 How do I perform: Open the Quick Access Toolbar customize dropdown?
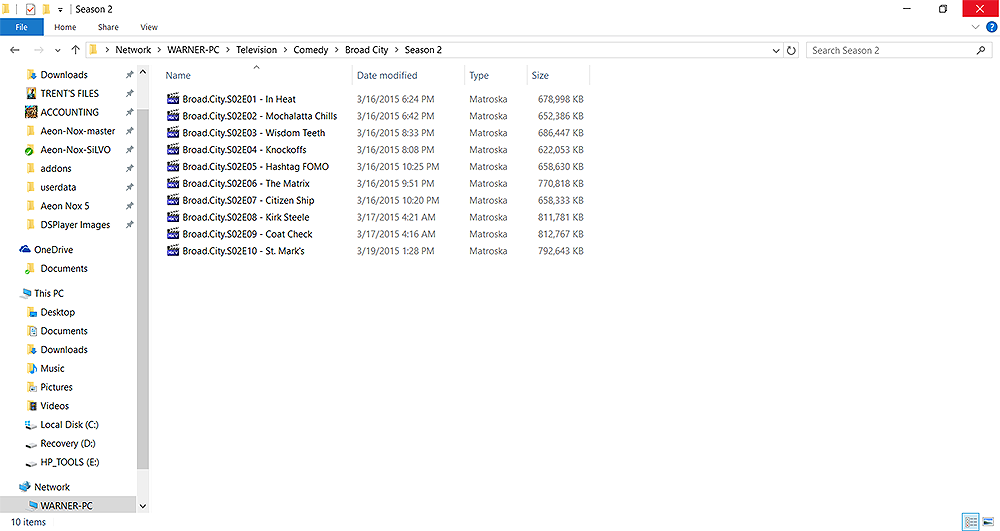pyautogui.click(x=61, y=10)
